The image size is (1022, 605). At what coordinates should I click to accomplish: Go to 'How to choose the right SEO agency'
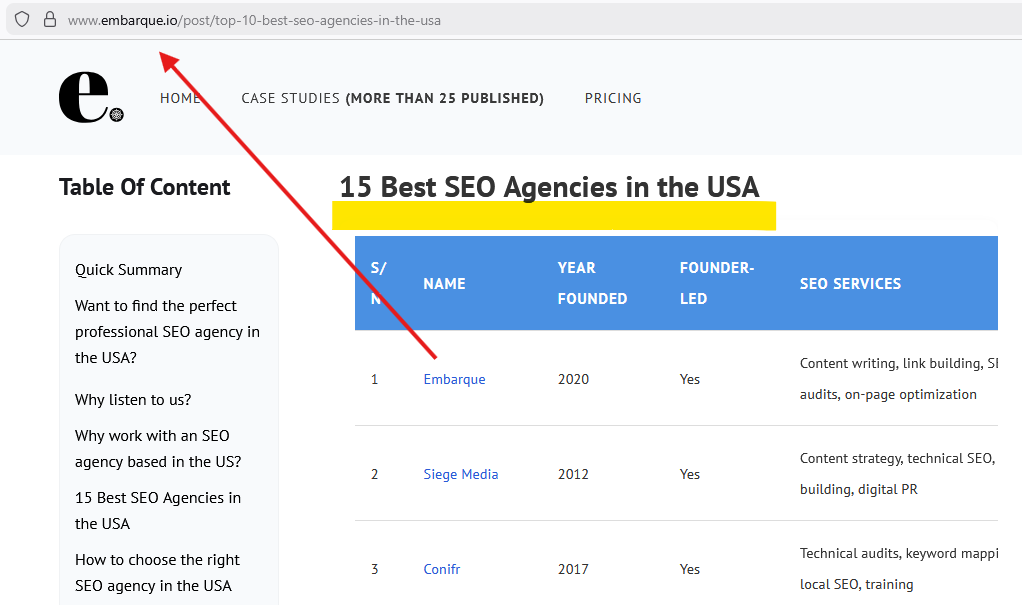point(157,572)
